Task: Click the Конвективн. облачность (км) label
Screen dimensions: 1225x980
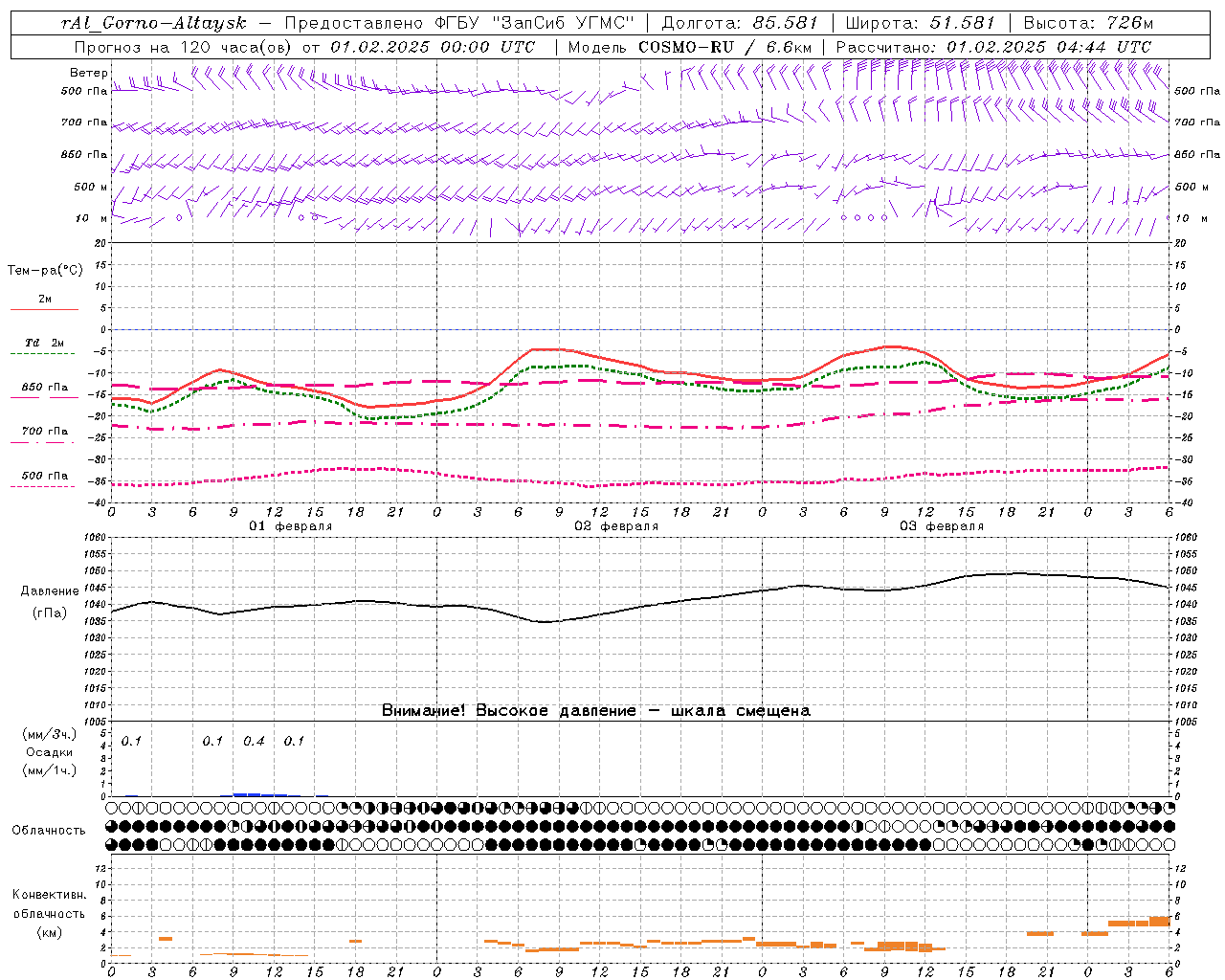Action: point(49,913)
